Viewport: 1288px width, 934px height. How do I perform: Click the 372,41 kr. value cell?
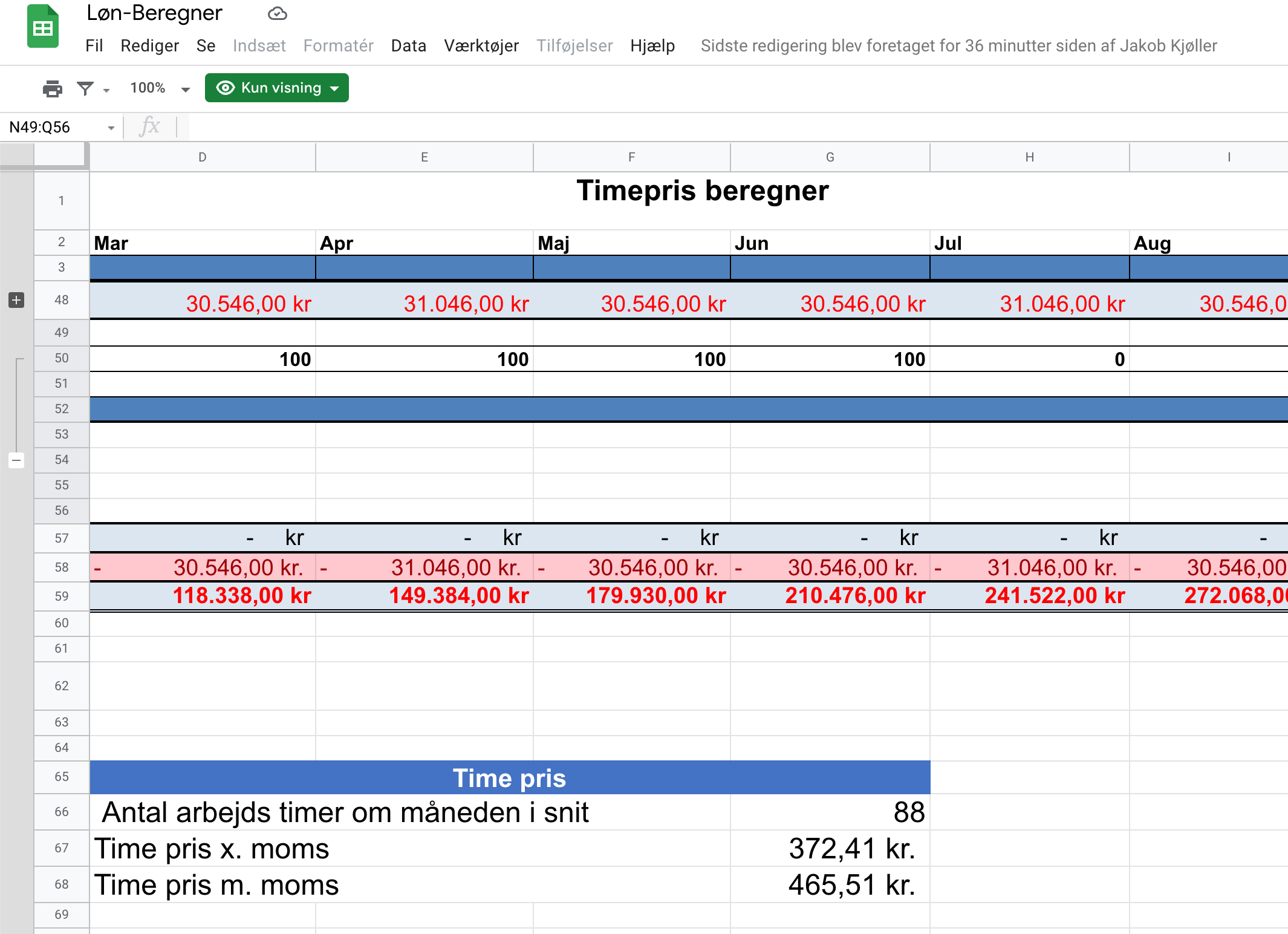(830, 849)
